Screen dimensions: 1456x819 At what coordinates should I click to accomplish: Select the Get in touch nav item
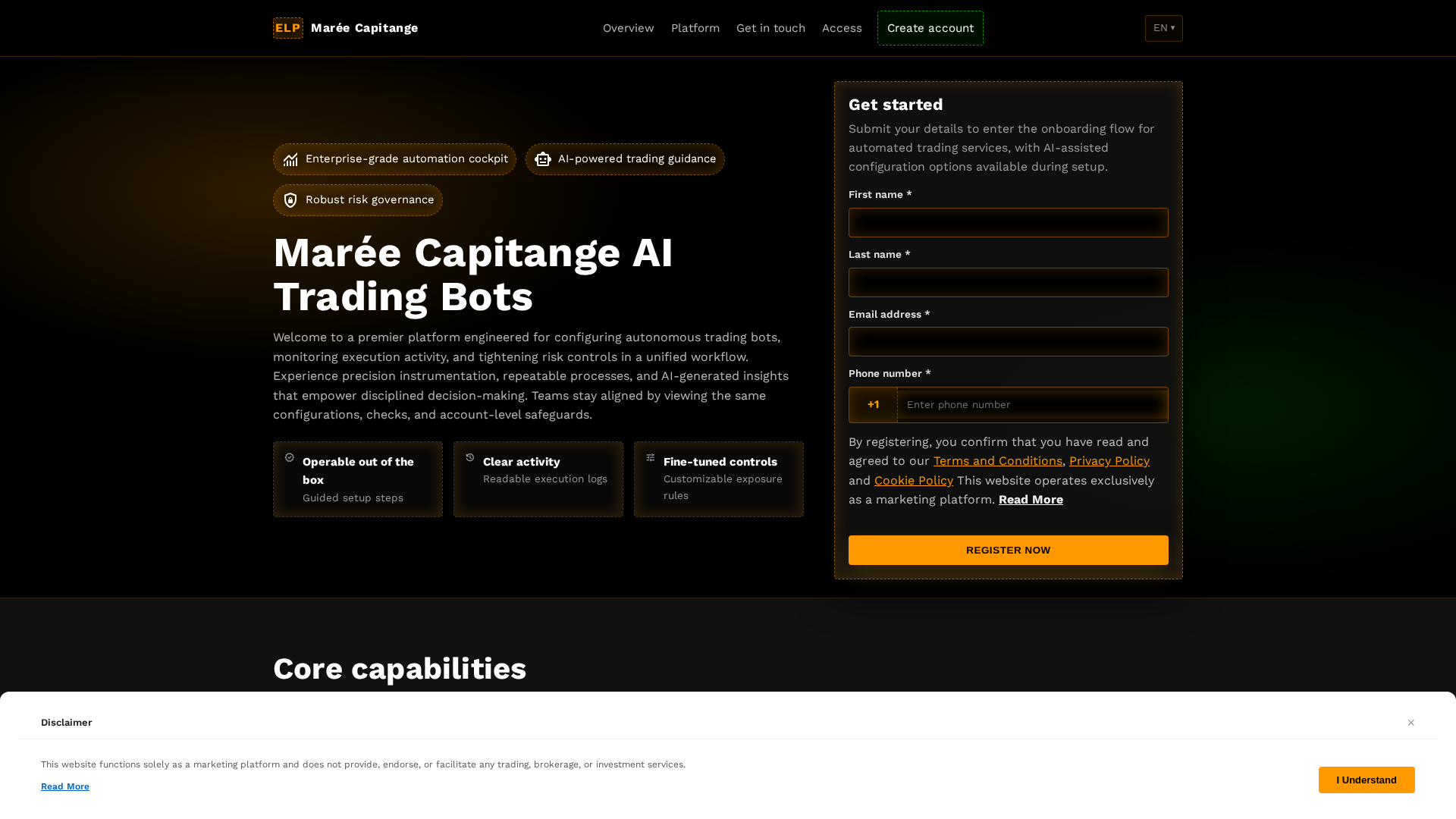click(x=770, y=28)
